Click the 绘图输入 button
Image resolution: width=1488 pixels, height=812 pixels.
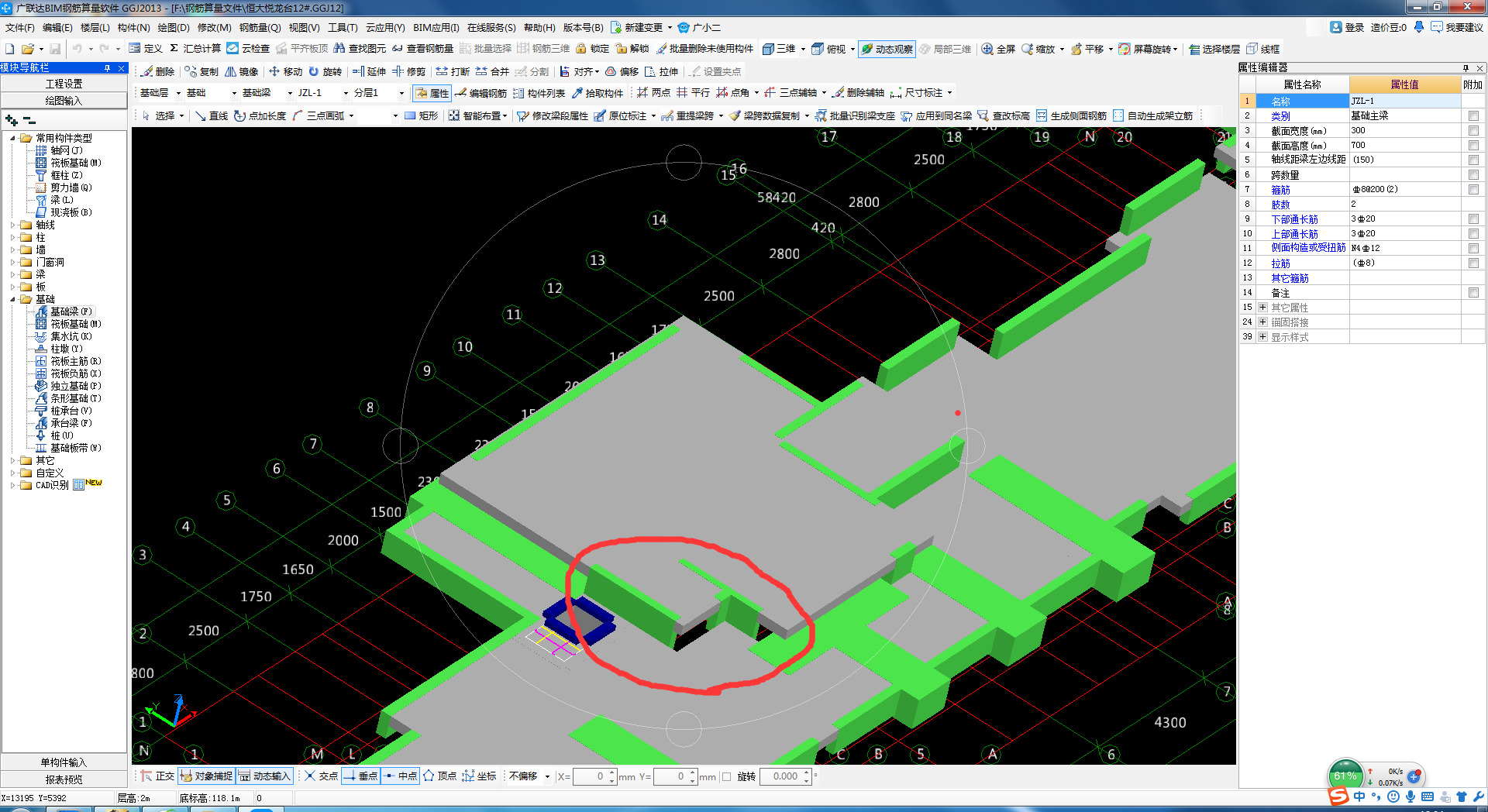[x=64, y=101]
